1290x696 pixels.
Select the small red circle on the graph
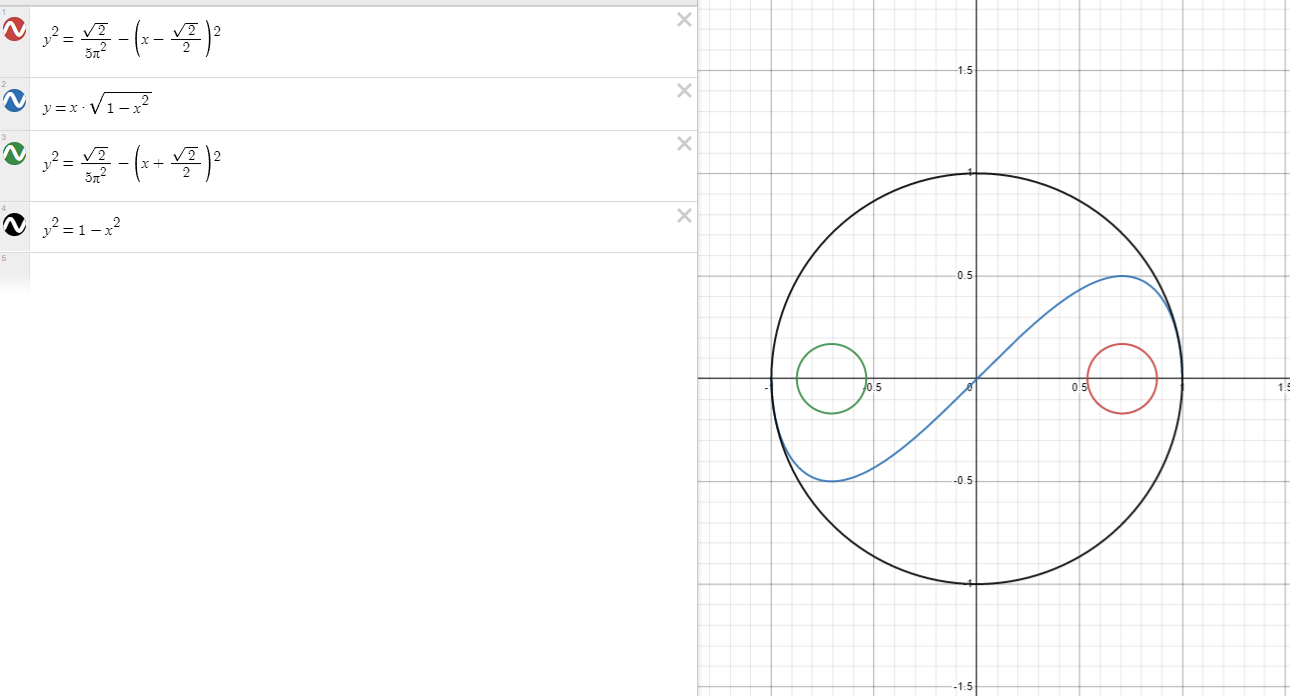(1157, 378)
